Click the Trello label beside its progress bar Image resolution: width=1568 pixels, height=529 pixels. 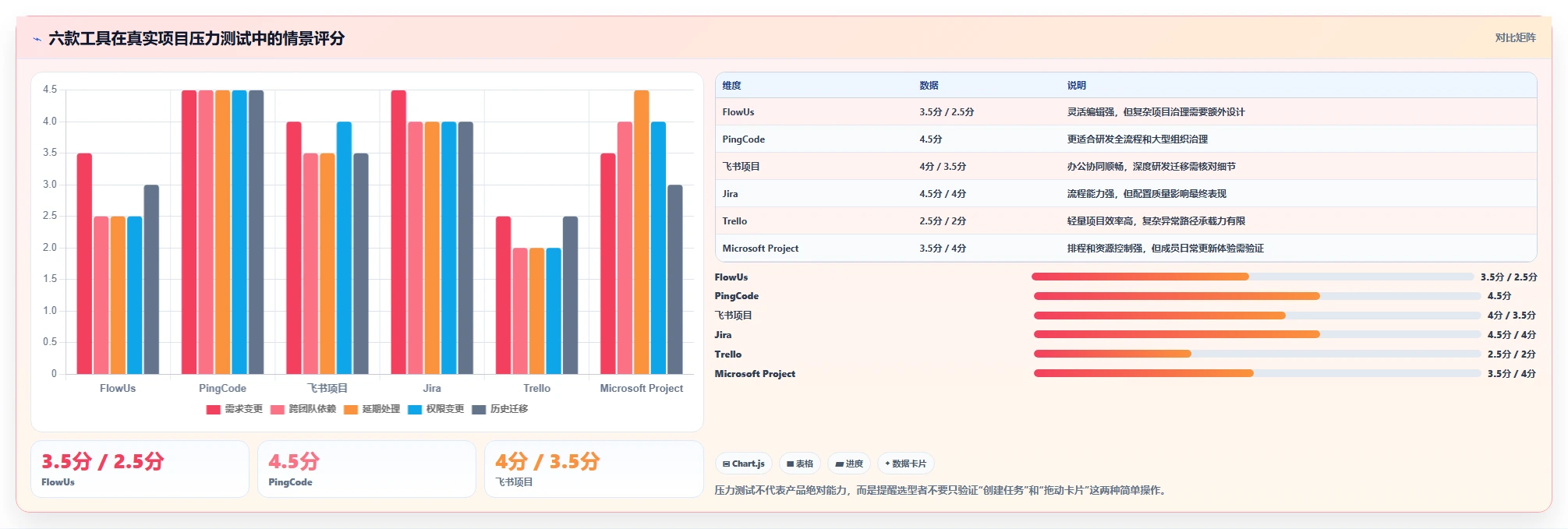pyautogui.click(x=728, y=354)
